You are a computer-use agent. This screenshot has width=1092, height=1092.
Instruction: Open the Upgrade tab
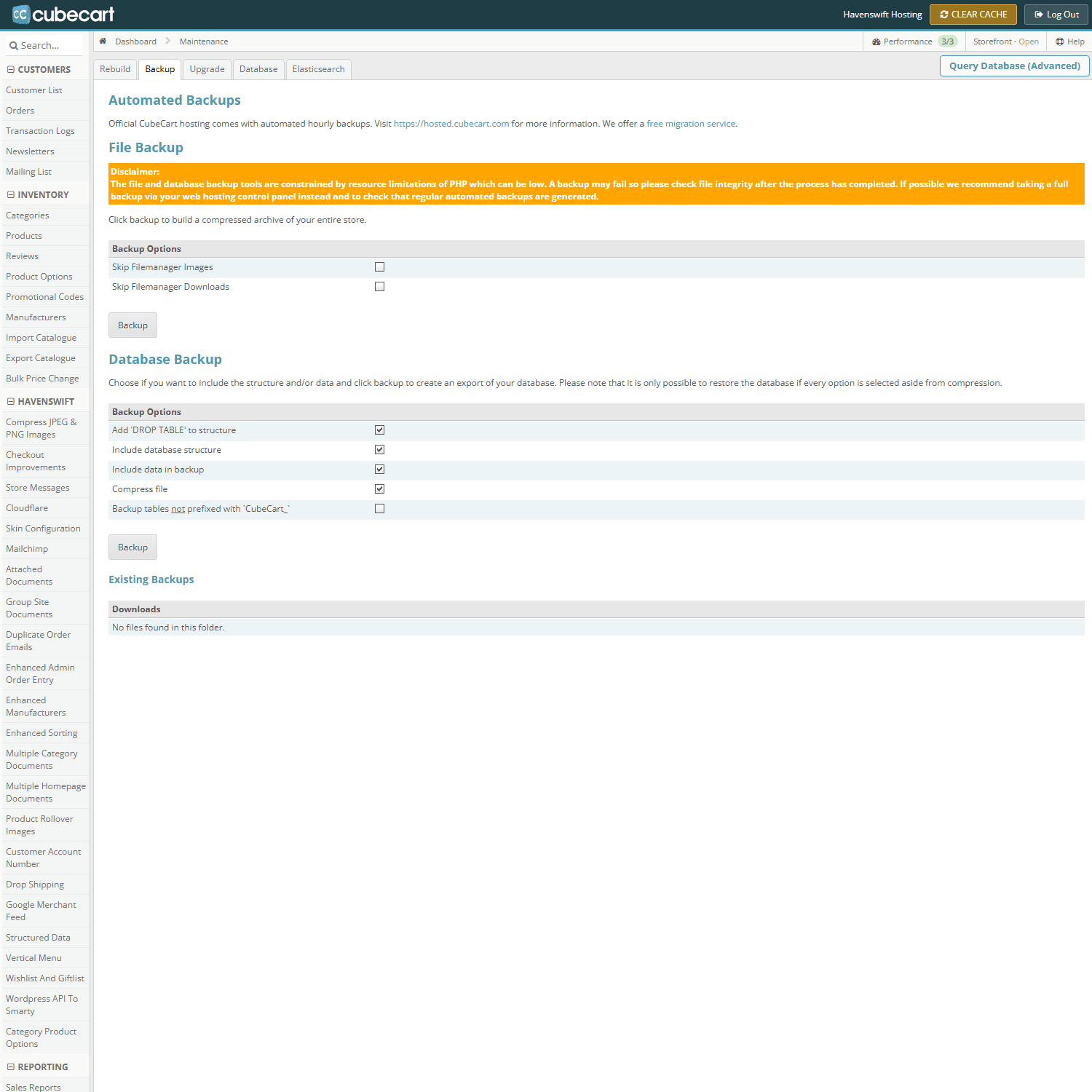(207, 69)
